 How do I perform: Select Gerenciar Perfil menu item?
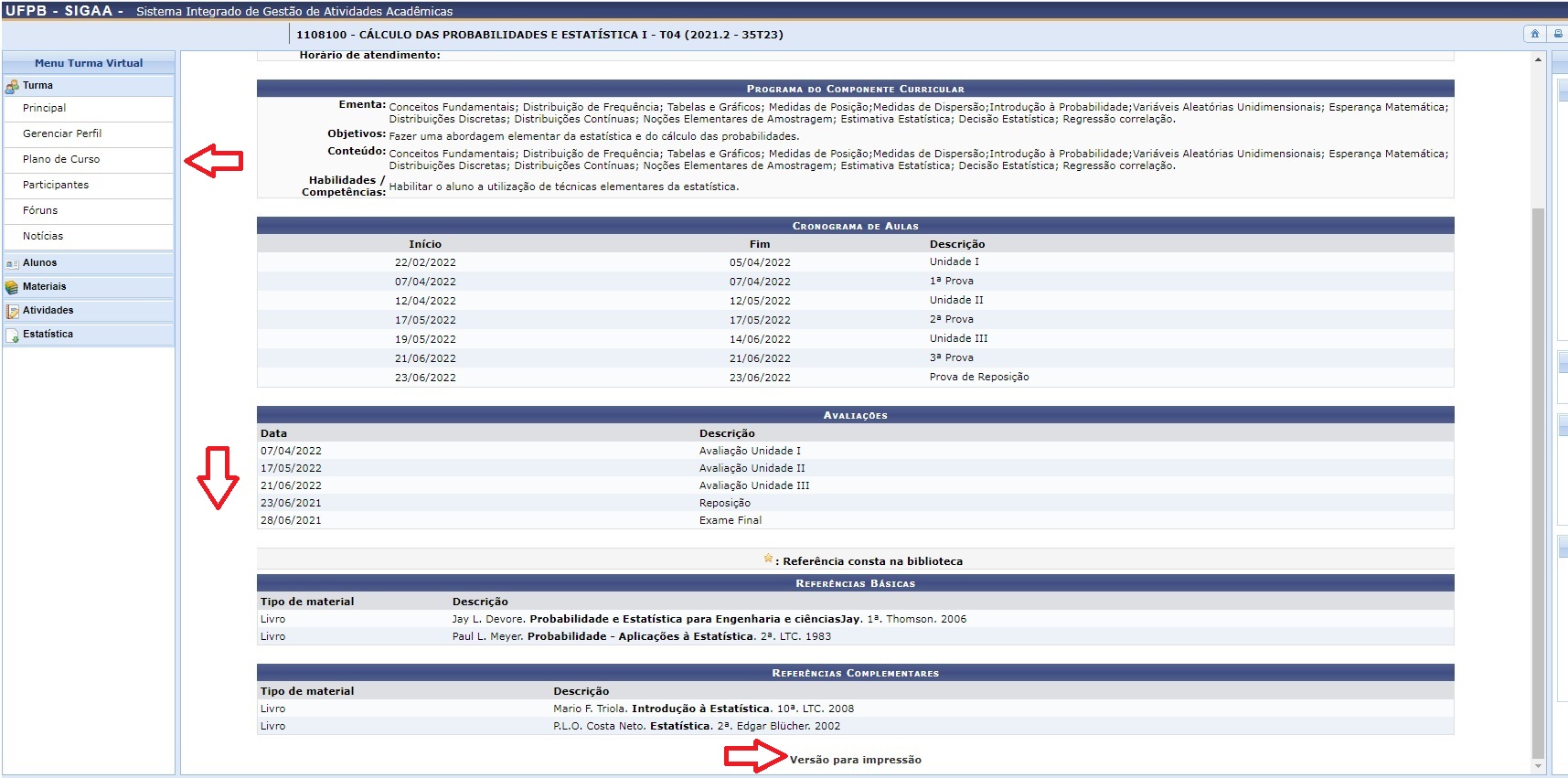[x=62, y=133]
